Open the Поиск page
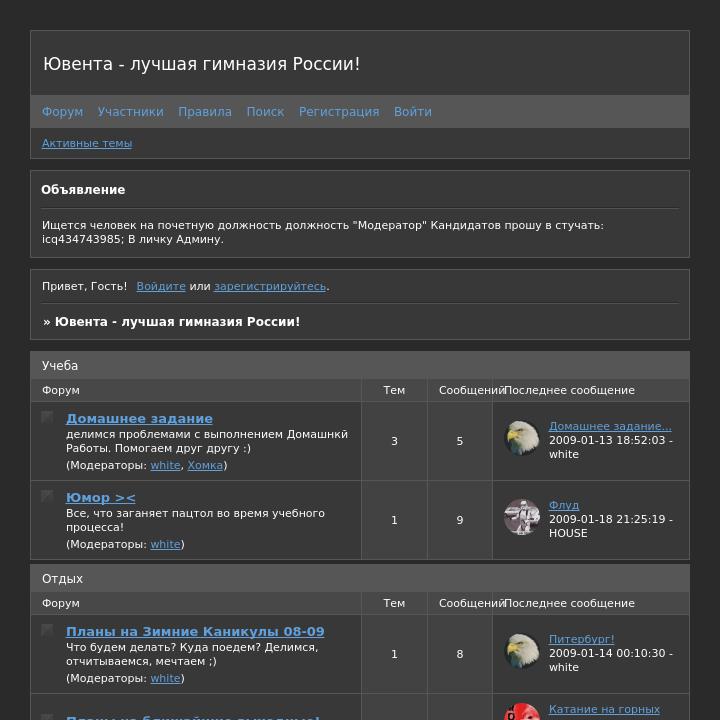Image resolution: width=720 pixels, height=720 pixels. [x=265, y=112]
